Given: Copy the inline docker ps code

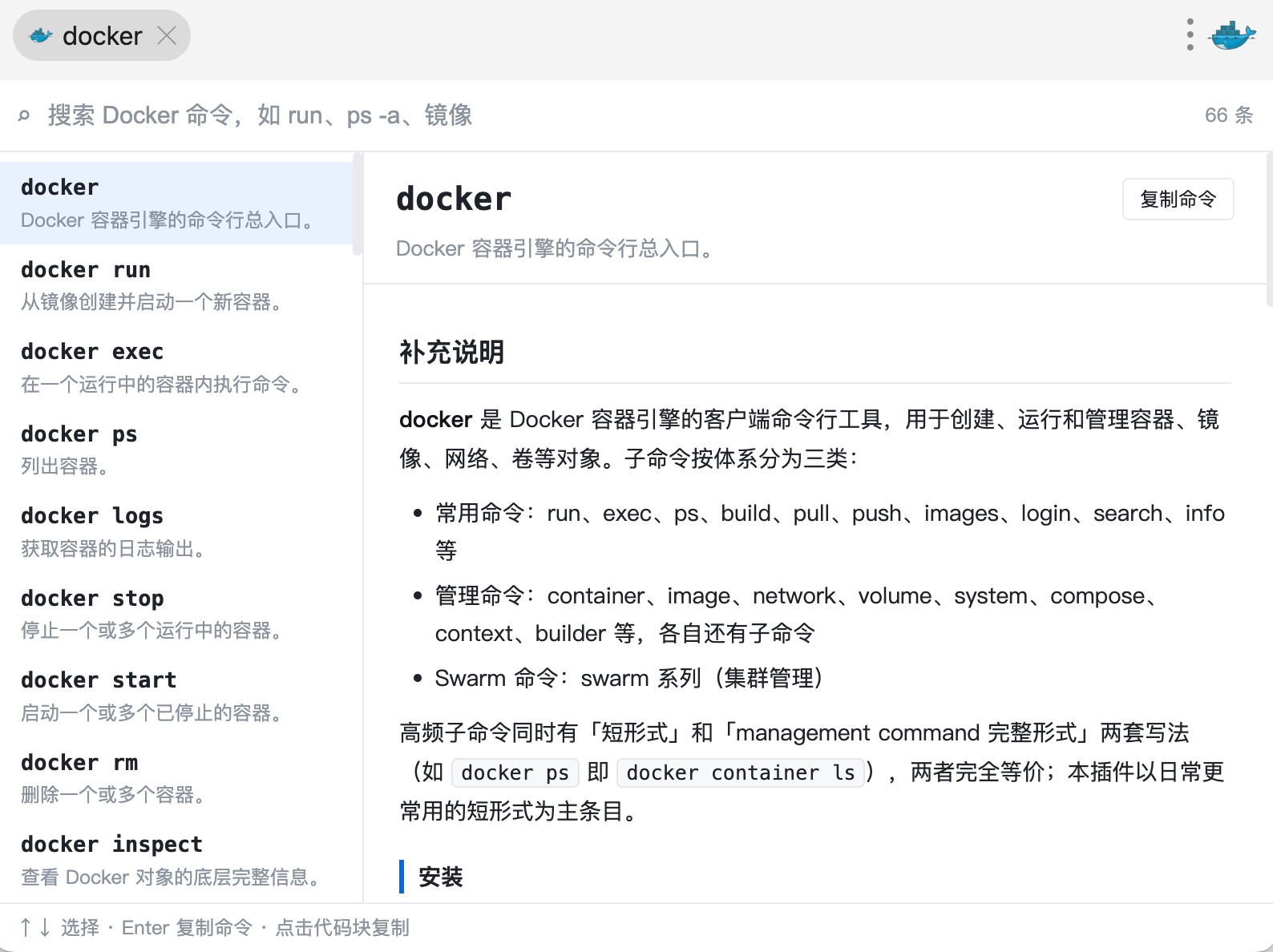Looking at the screenshot, I should click(515, 772).
